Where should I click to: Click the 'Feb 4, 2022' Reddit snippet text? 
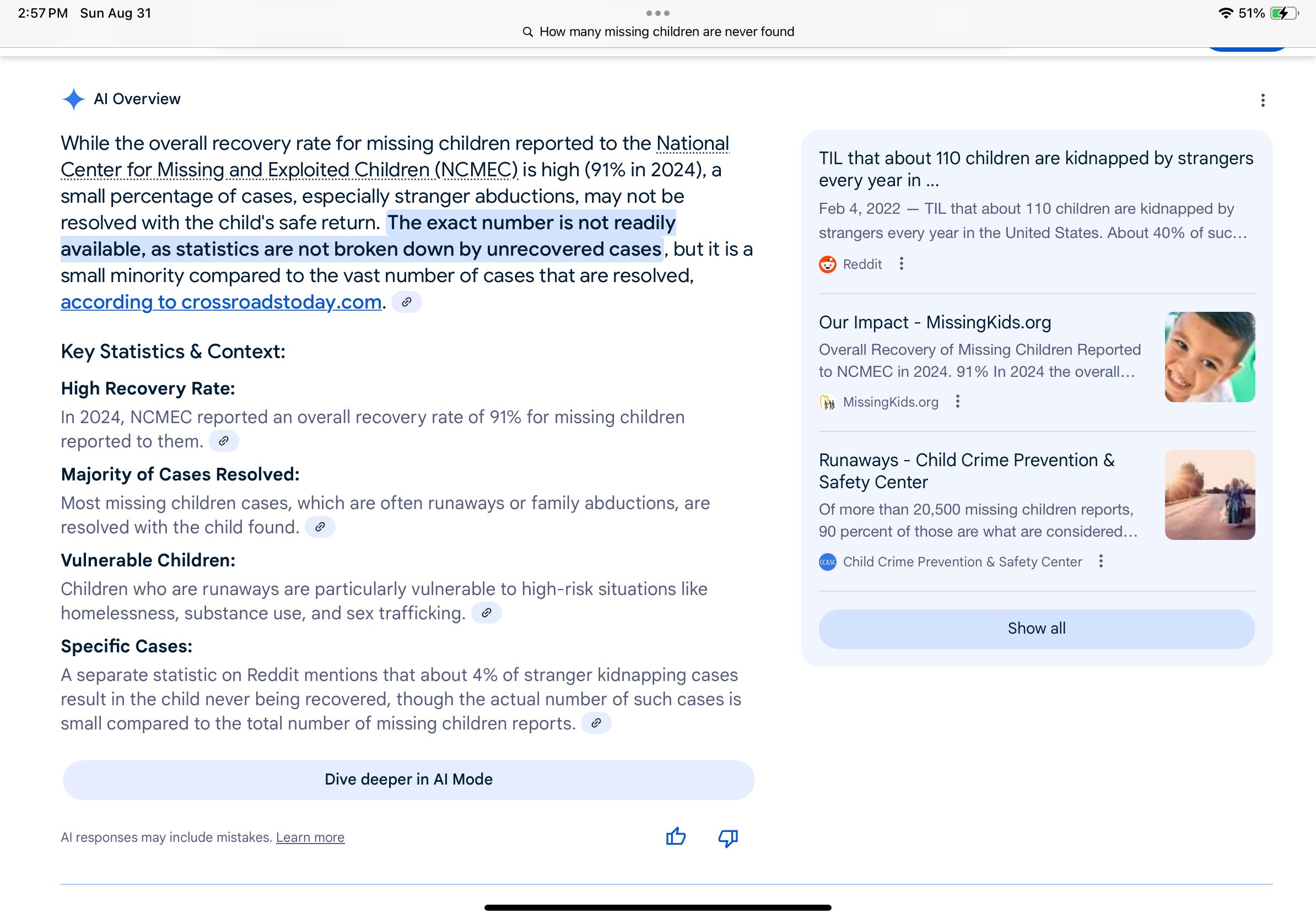pyautogui.click(x=1033, y=220)
